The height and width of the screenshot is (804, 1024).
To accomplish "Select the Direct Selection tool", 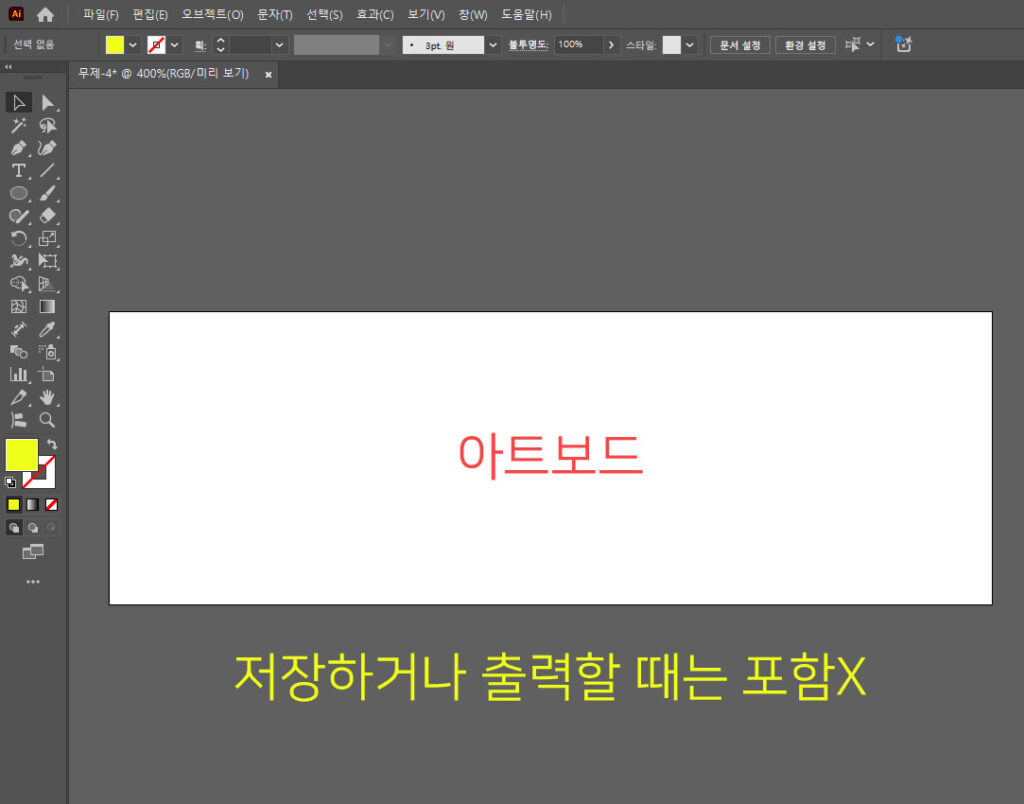I will click(47, 103).
